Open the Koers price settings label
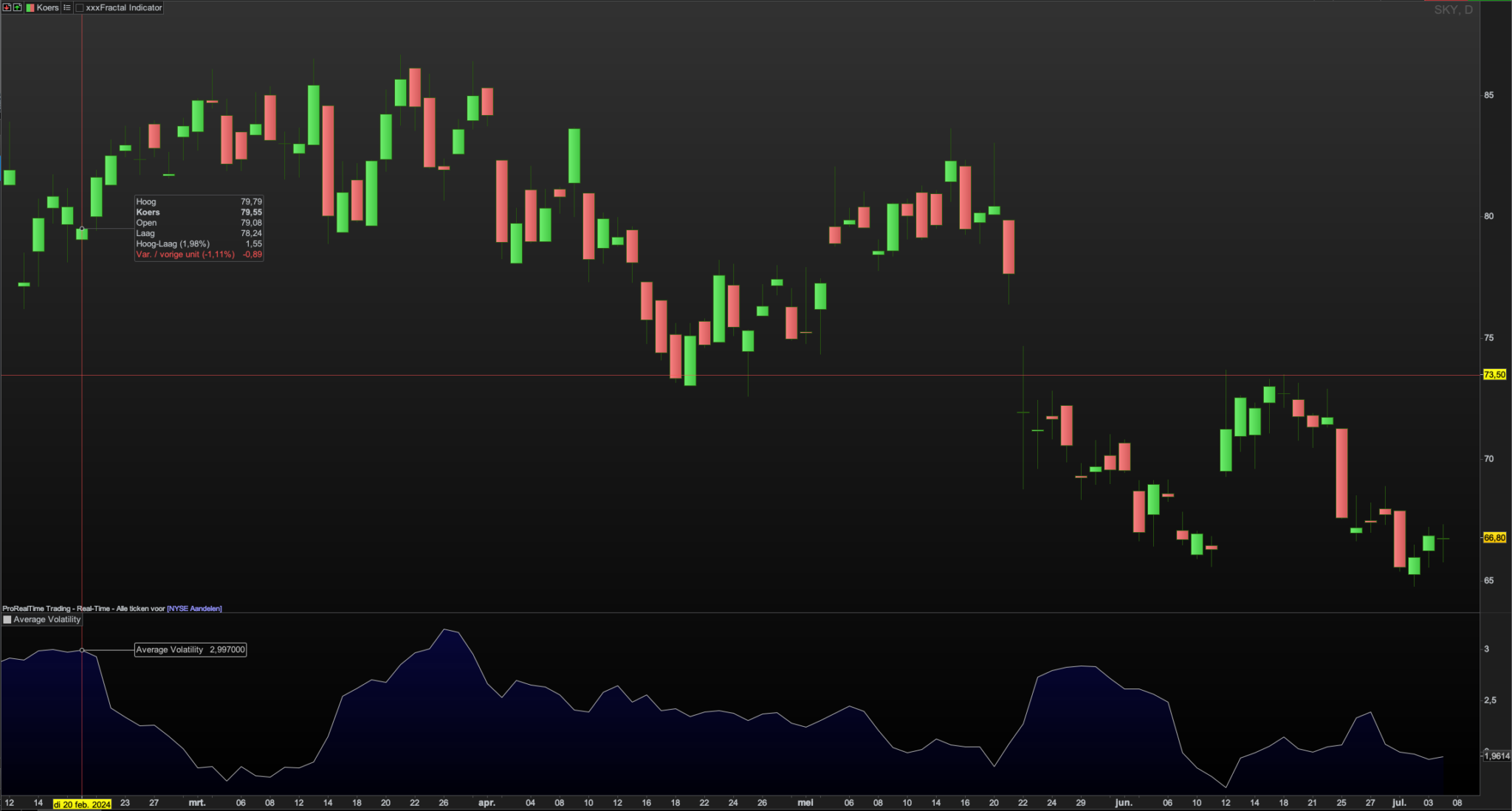Screen dimensions: 1512x811 (x=48, y=7)
